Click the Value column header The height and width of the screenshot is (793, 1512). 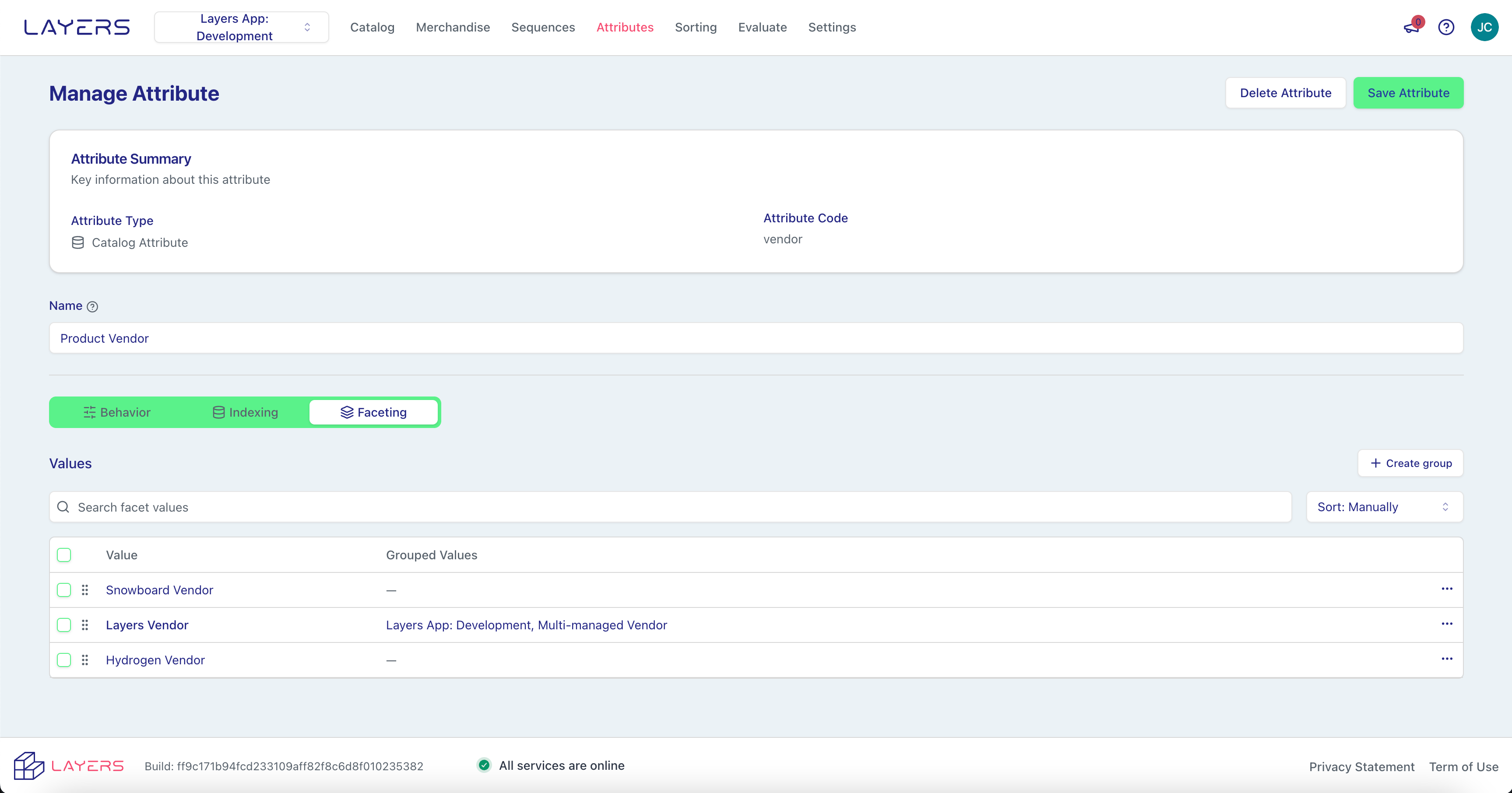pyautogui.click(x=122, y=554)
